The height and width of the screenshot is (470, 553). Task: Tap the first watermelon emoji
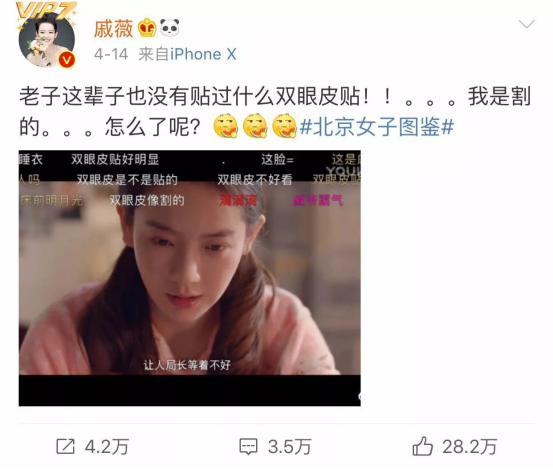pyautogui.click(x=226, y=126)
